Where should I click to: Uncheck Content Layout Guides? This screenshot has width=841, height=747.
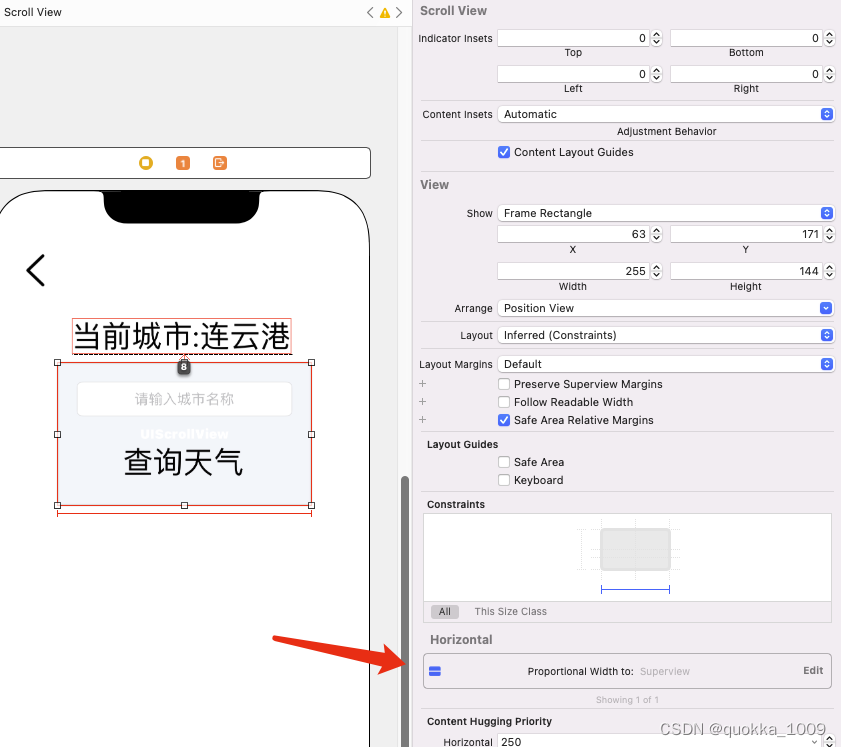(505, 152)
